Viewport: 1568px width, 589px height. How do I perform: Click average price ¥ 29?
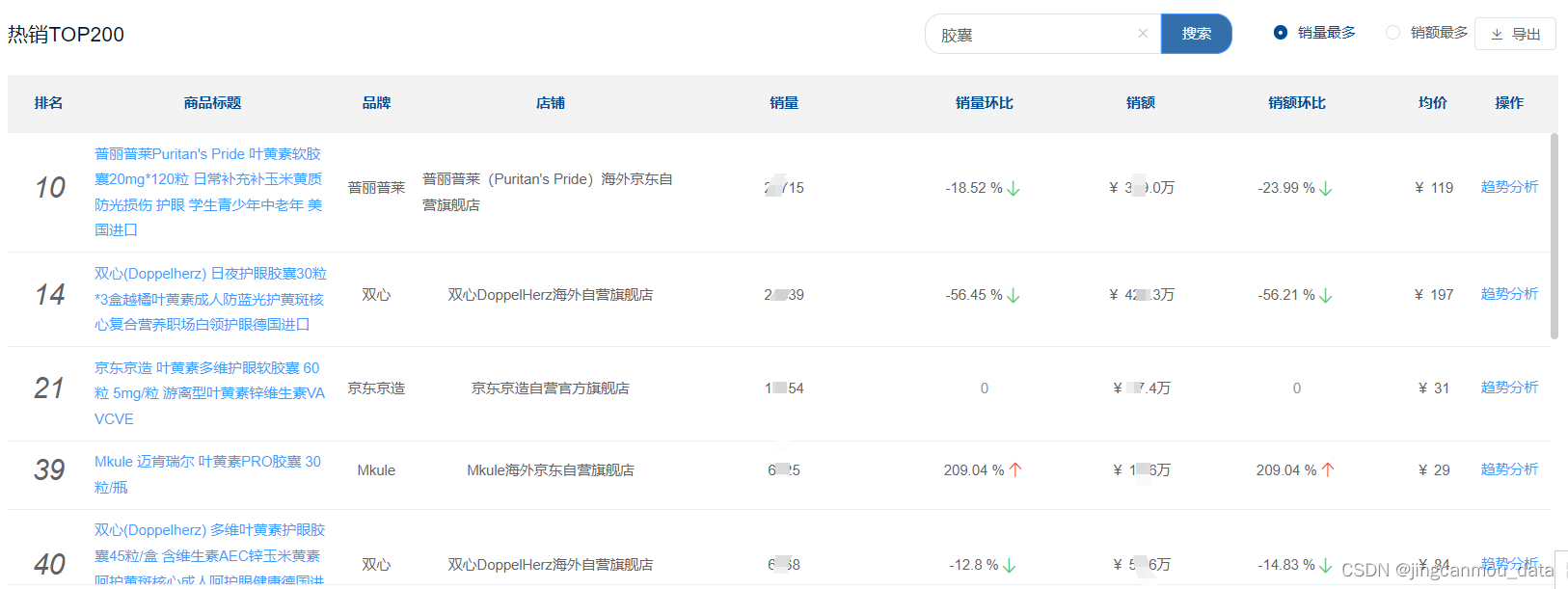pyautogui.click(x=1434, y=470)
